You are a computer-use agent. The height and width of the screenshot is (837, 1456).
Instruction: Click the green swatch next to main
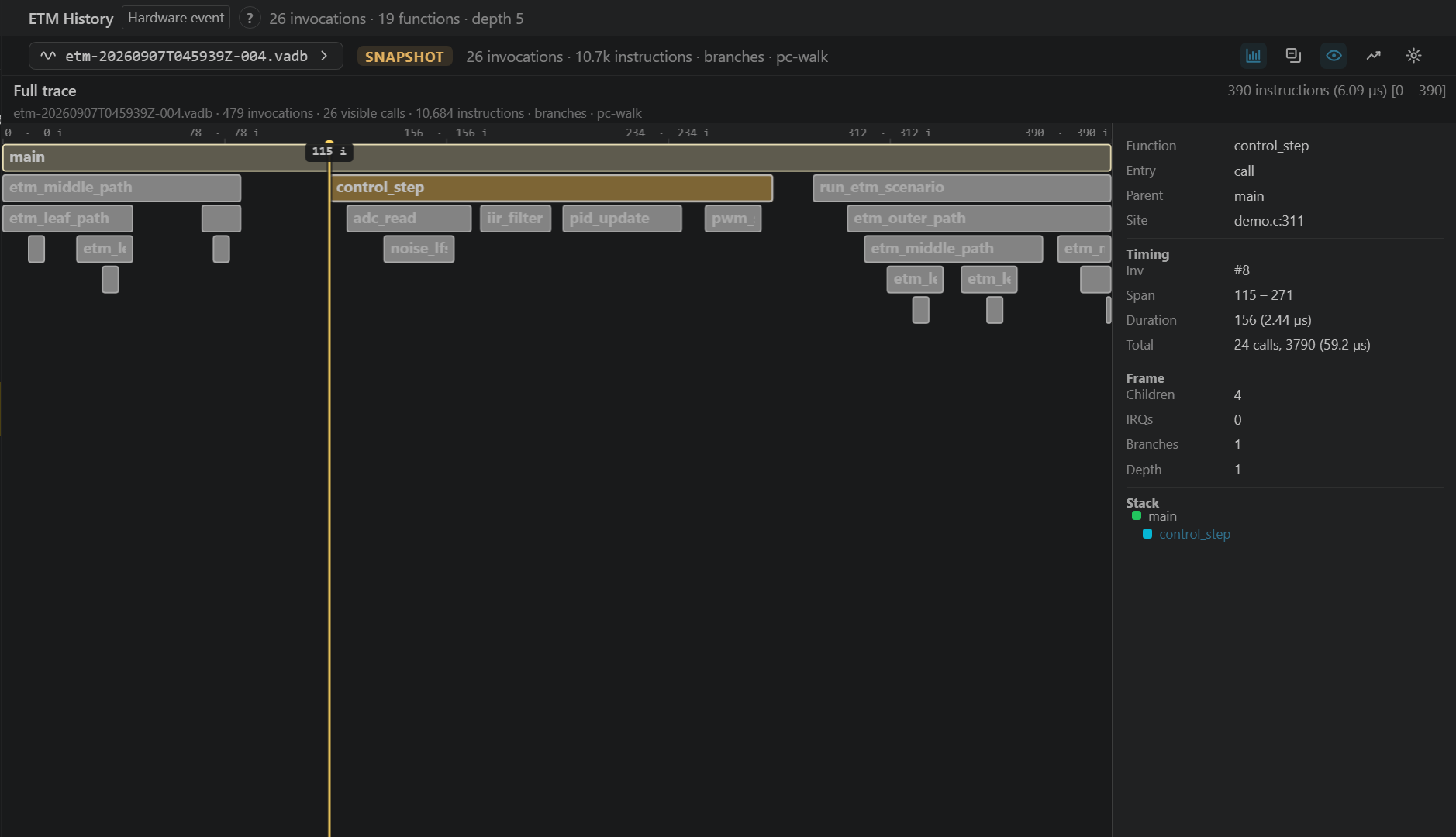coord(1137,515)
